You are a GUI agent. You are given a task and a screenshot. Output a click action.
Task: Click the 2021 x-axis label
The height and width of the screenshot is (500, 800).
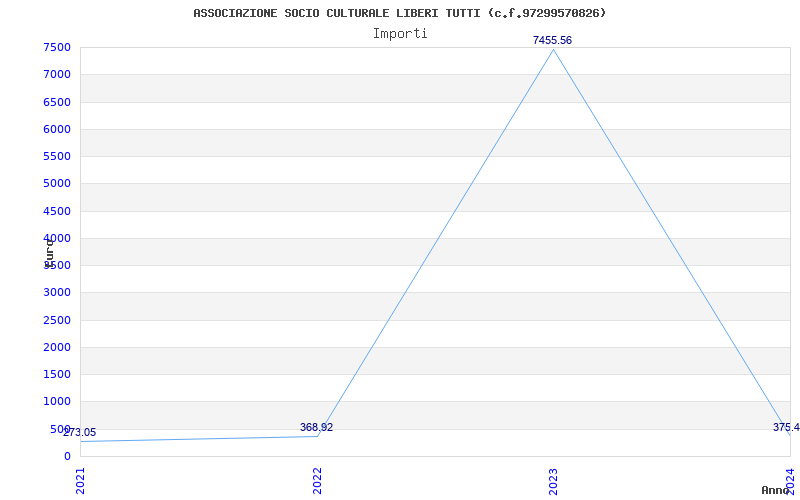click(80, 481)
